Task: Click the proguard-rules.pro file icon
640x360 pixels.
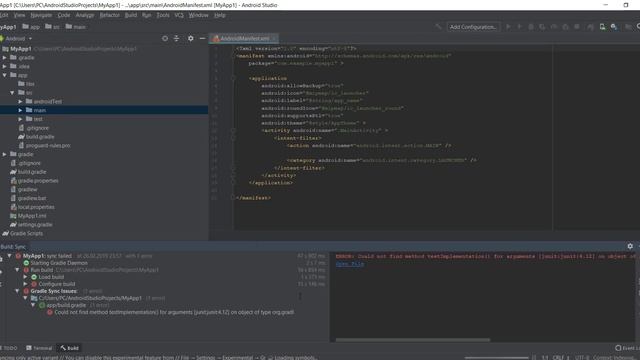Action: pos(22,145)
